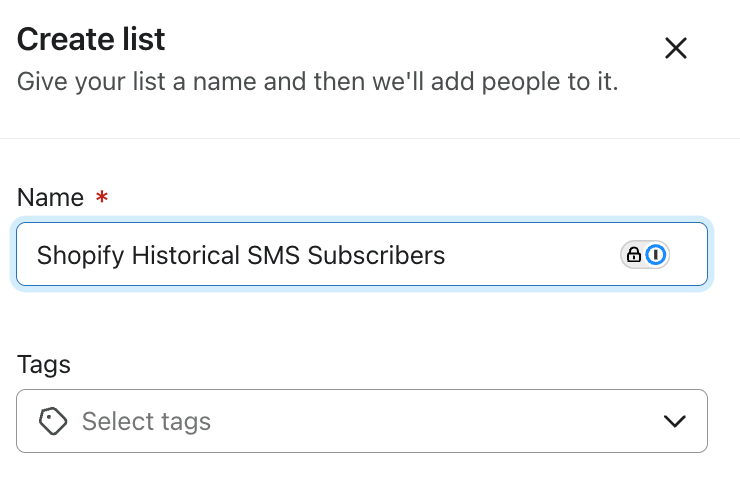Expand the Tags dropdown chevron
Image resolution: width=740 pixels, height=492 pixels.
(675, 421)
